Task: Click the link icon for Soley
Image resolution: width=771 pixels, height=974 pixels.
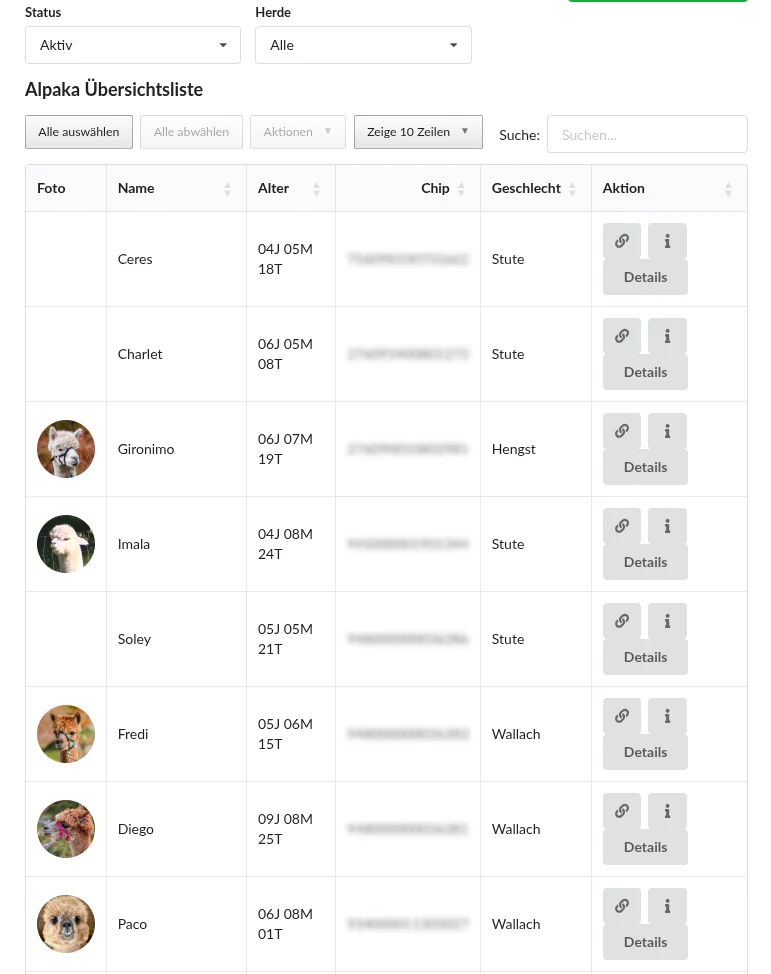Action: [x=621, y=621]
